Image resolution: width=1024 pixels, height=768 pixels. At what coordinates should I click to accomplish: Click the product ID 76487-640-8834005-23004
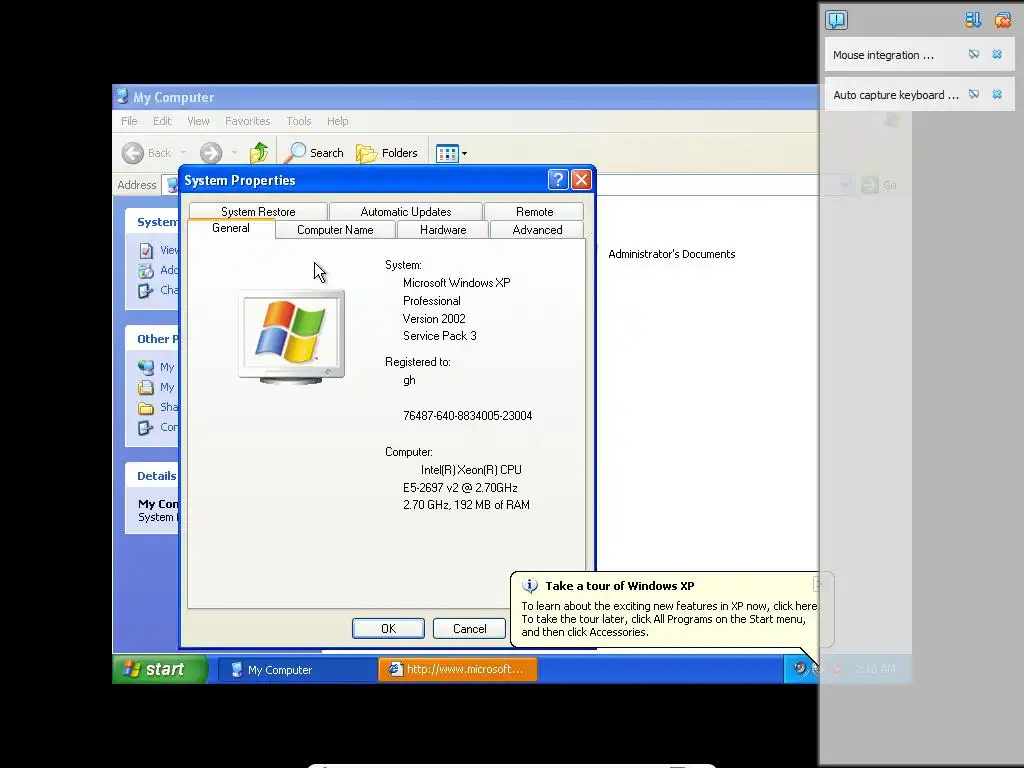tap(468, 416)
